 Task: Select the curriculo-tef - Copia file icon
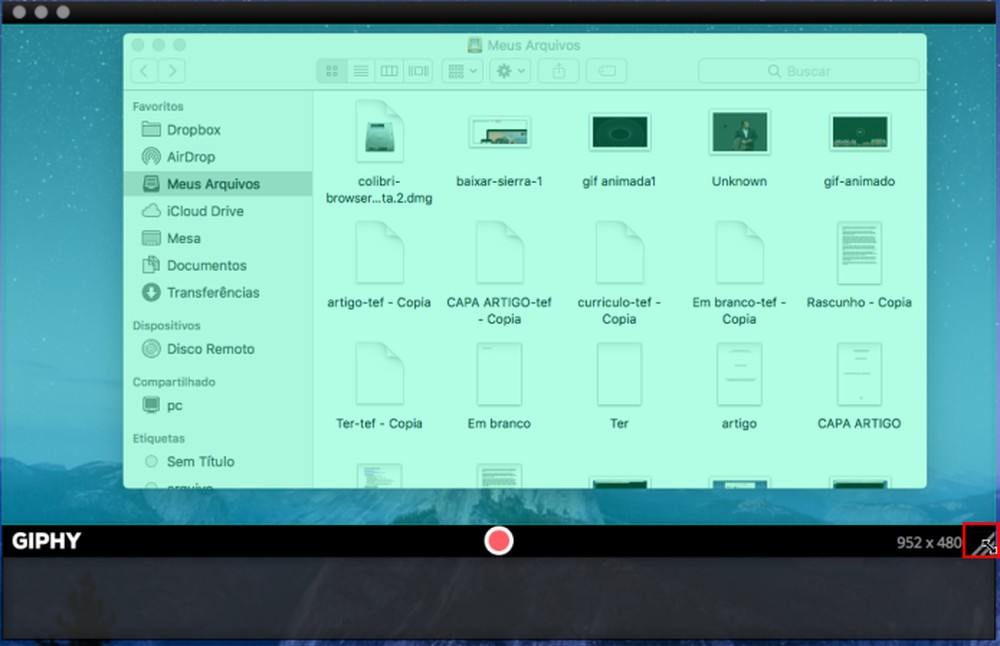click(x=619, y=253)
